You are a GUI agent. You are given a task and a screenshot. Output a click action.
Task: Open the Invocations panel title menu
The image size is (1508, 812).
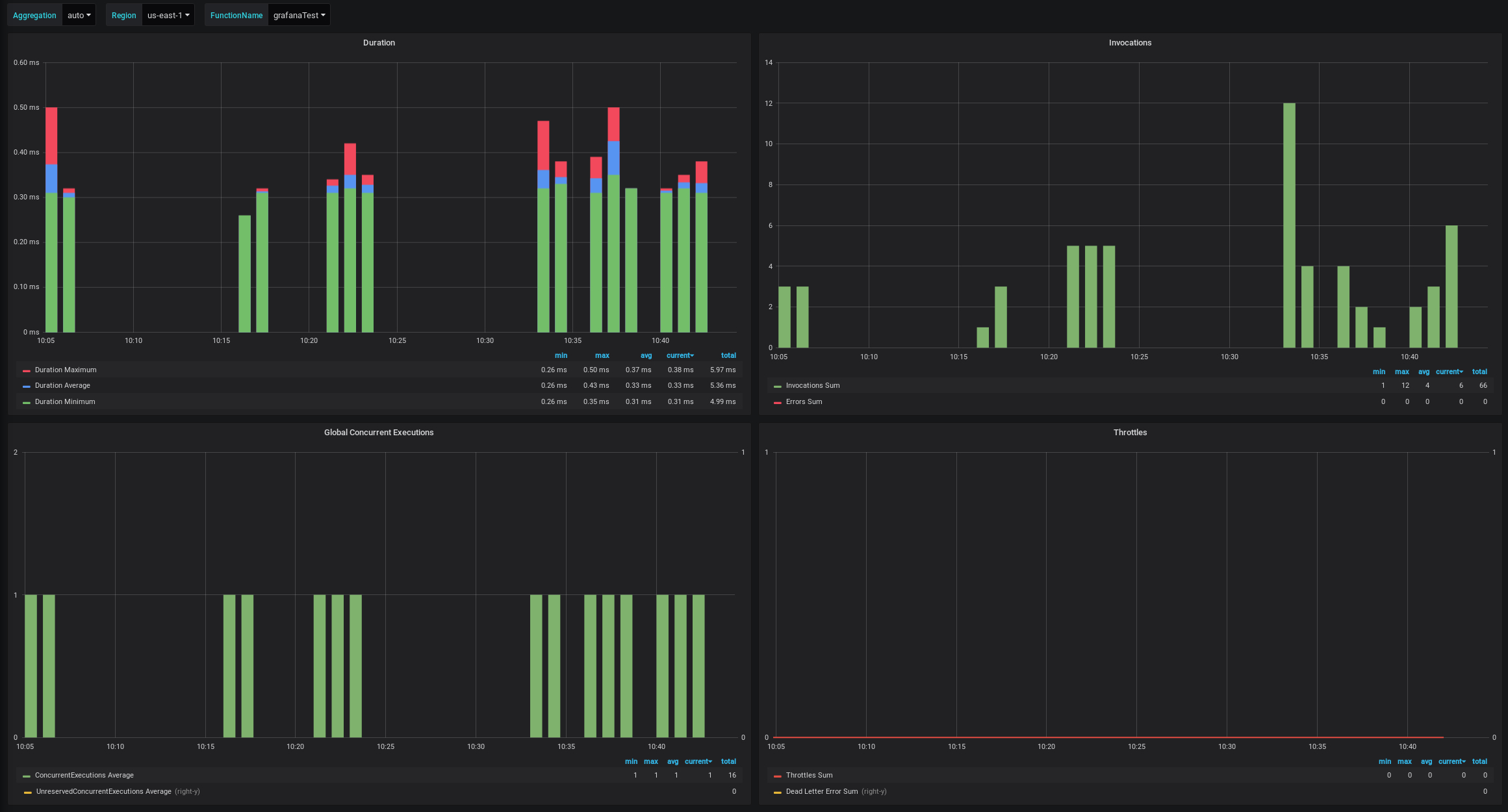(1130, 43)
